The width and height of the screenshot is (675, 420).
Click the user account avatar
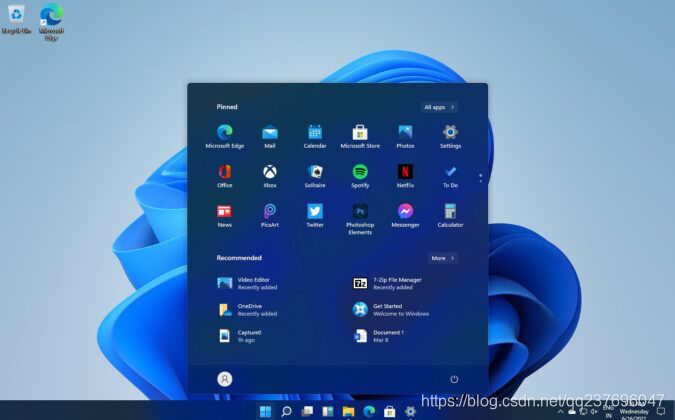[x=224, y=379]
